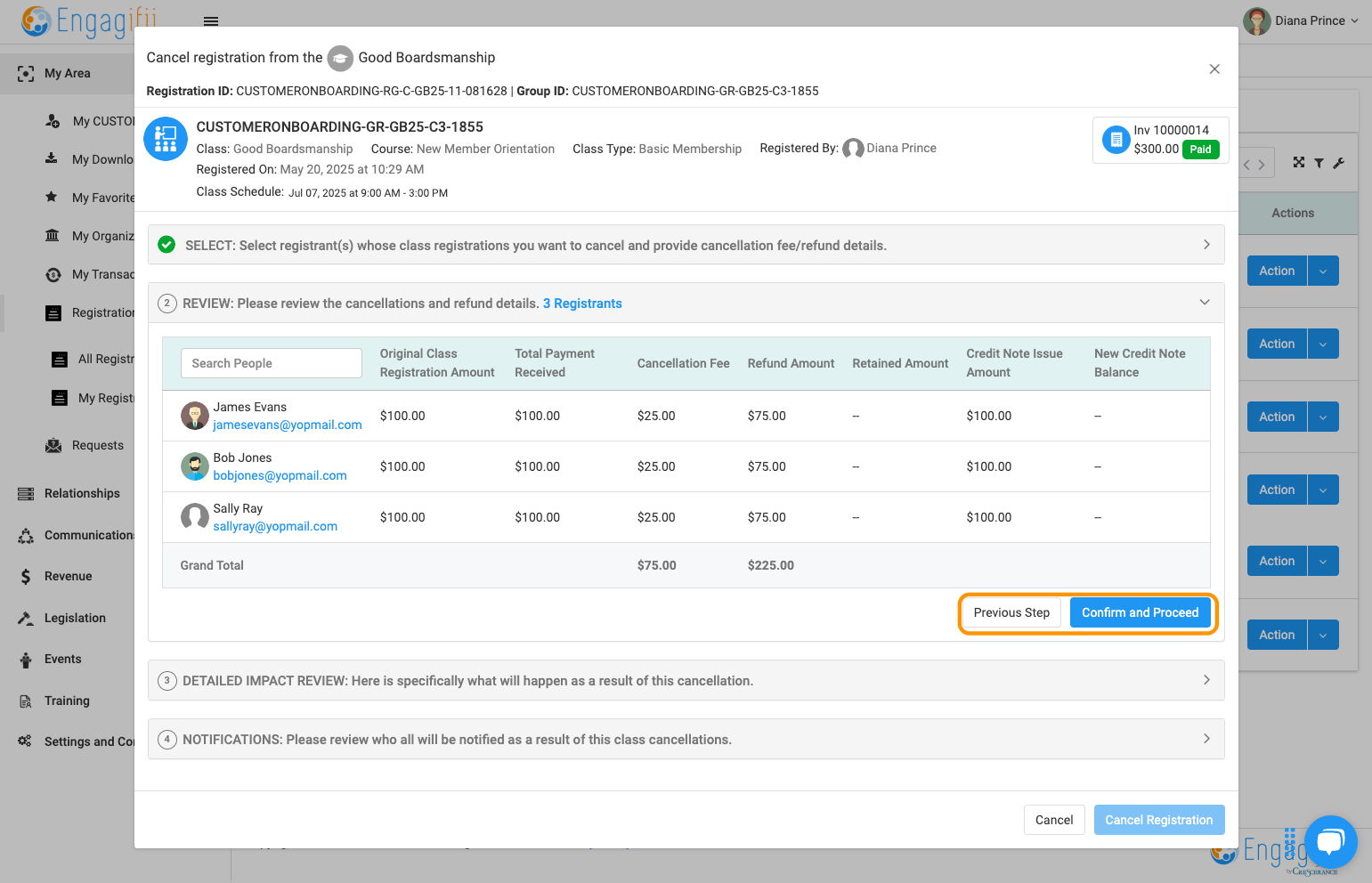Click Confirm and Proceed button

click(1141, 612)
